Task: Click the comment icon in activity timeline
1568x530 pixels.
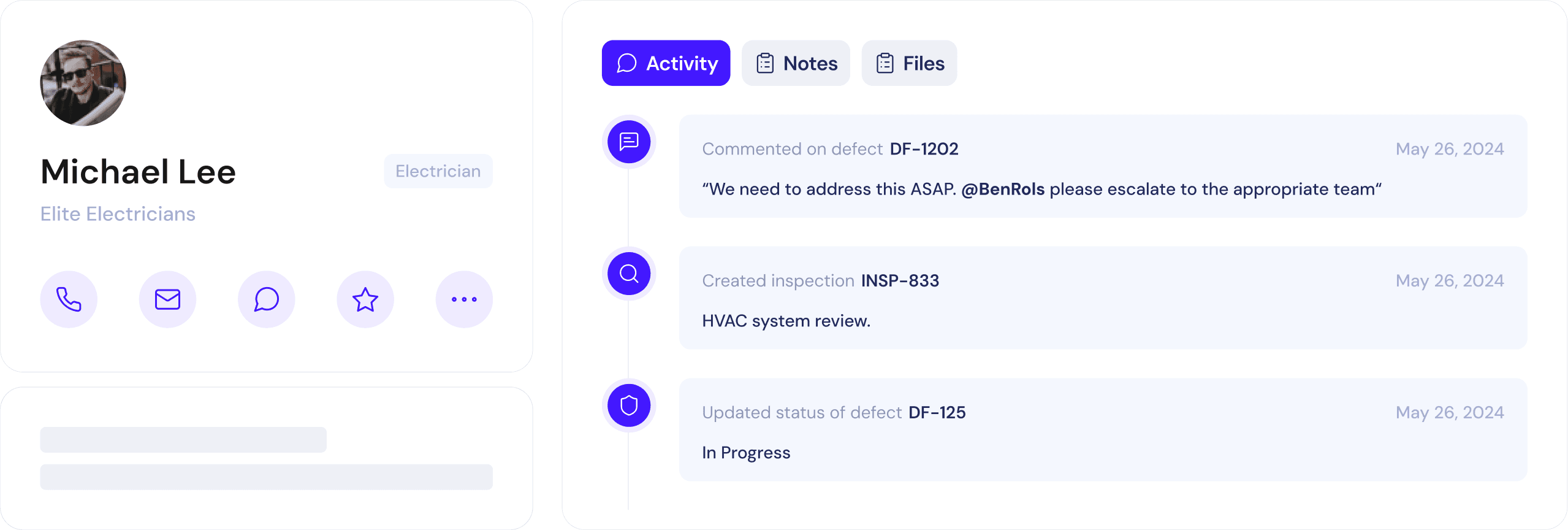Action: pyautogui.click(x=629, y=142)
